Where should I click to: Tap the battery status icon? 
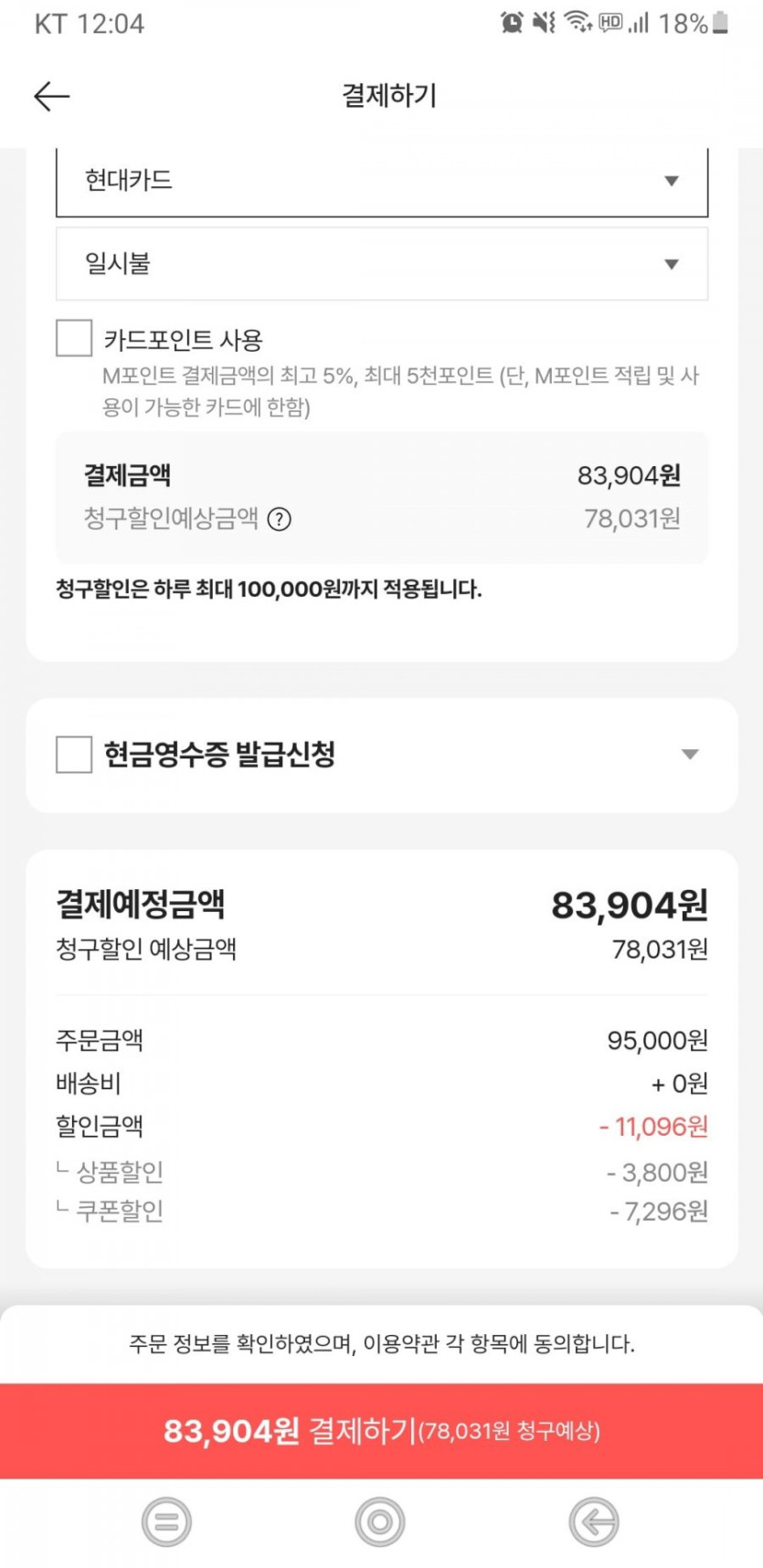720,23
